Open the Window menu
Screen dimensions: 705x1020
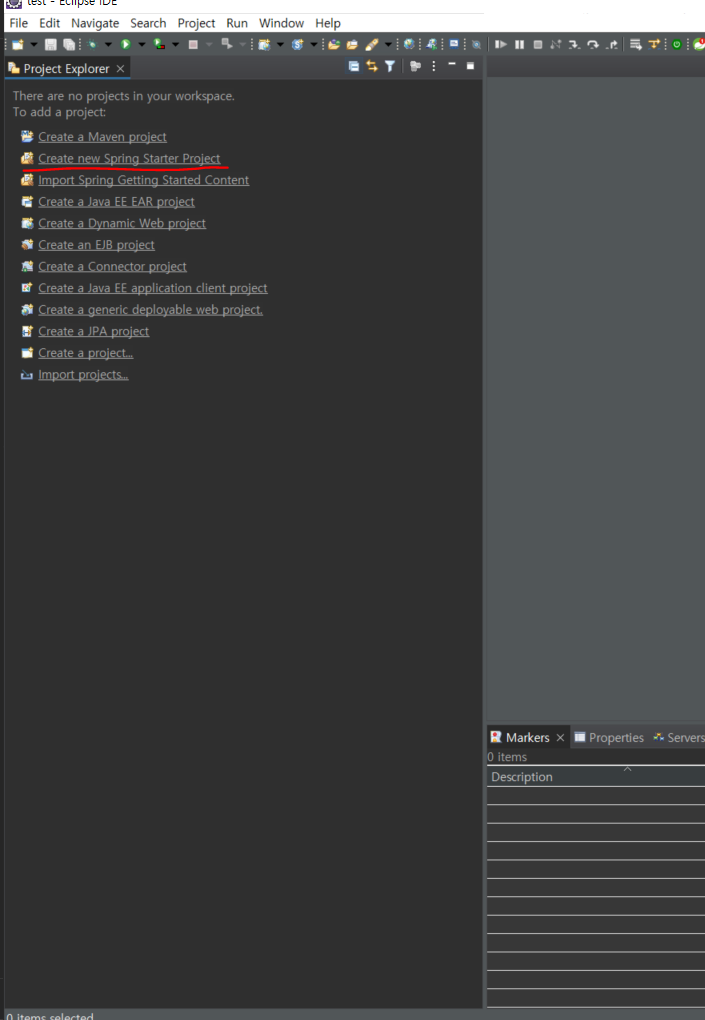pyautogui.click(x=282, y=23)
